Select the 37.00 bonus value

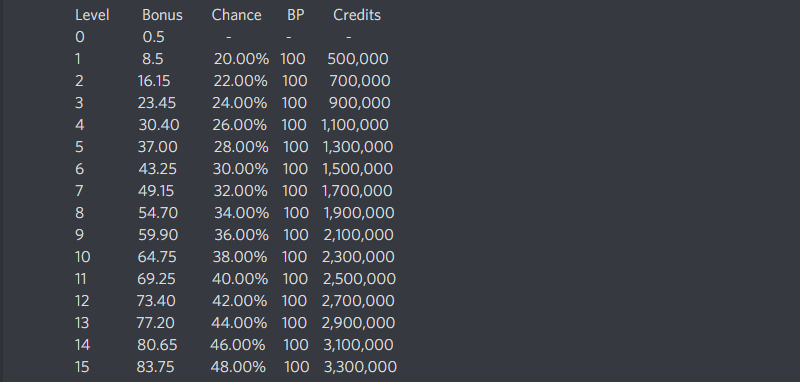pos(158,147)
